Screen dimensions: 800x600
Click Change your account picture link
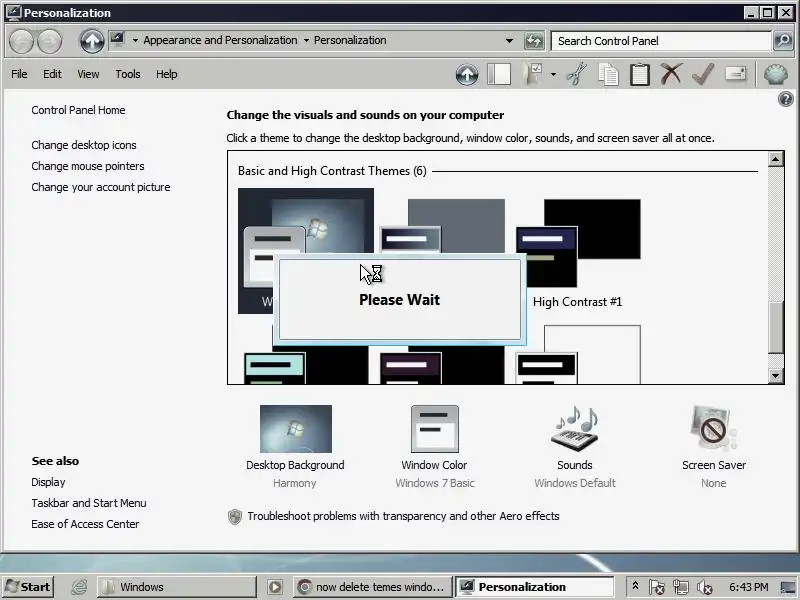click(101, 187)
